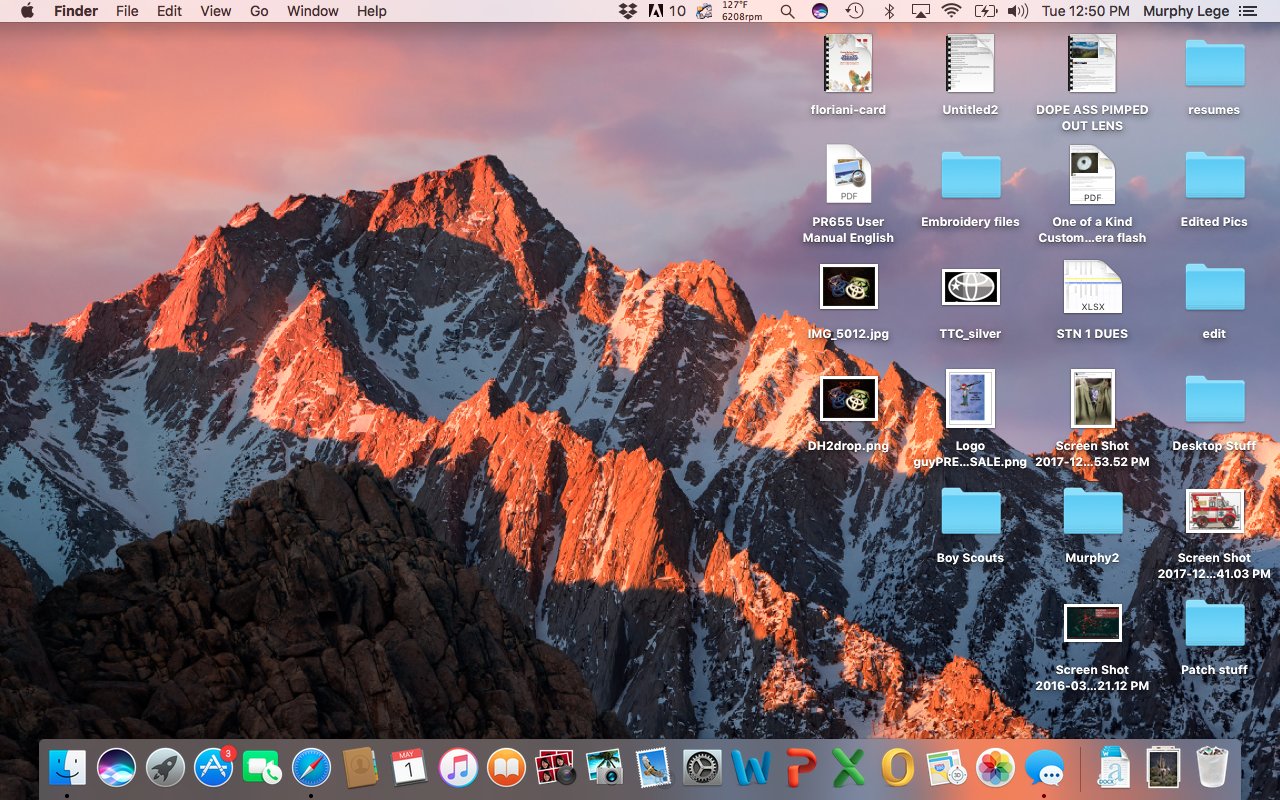This screenshot has height=800, width=1280.
Task: Open the Go menu
Action: coord(259,11)
